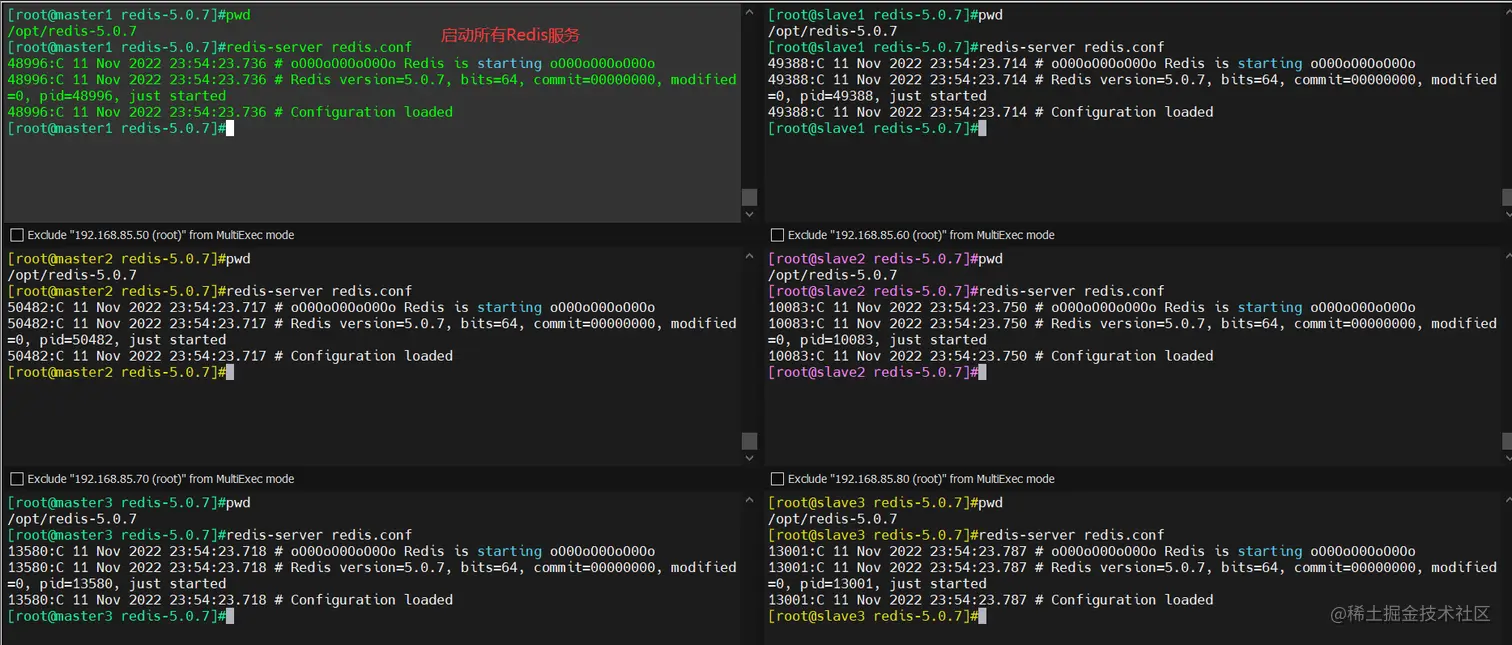Click scroll-down arrow in master2 terminal
This screenshot has width=1512, height=645.
(750, 458)
